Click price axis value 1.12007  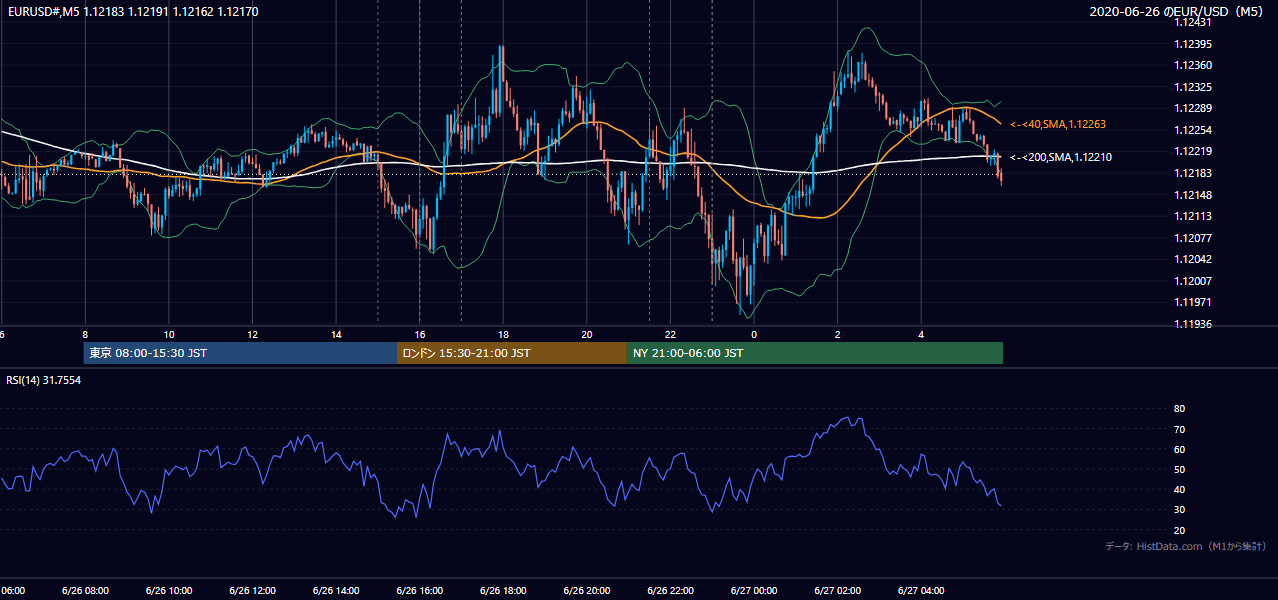1194,281
